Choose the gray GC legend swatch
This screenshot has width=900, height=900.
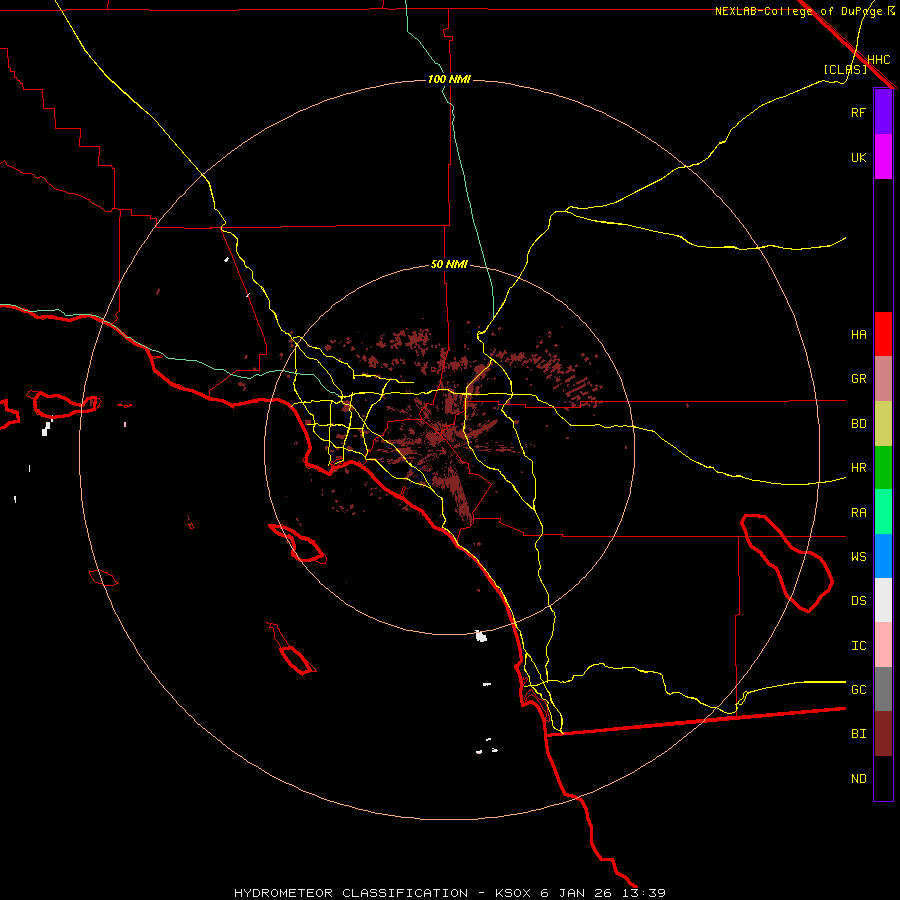pos(883,689)
